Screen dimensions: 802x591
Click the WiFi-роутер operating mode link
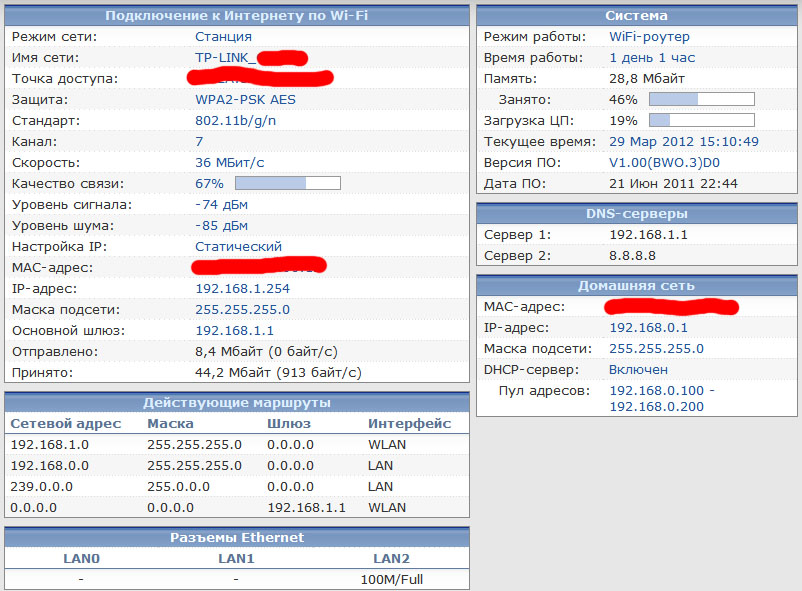649,37
